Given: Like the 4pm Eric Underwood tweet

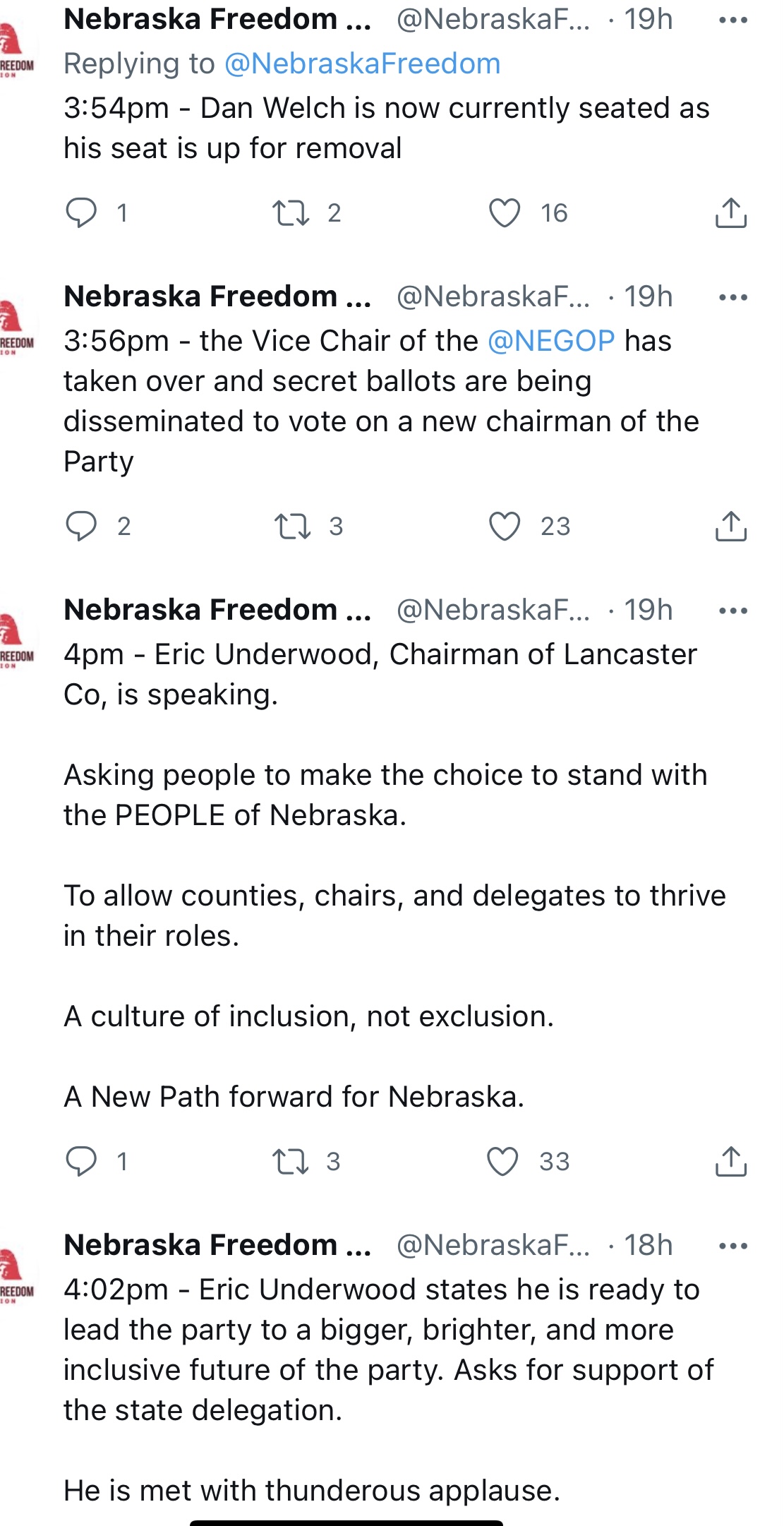Looking at the screenshot, I should tap(503, 1161).
